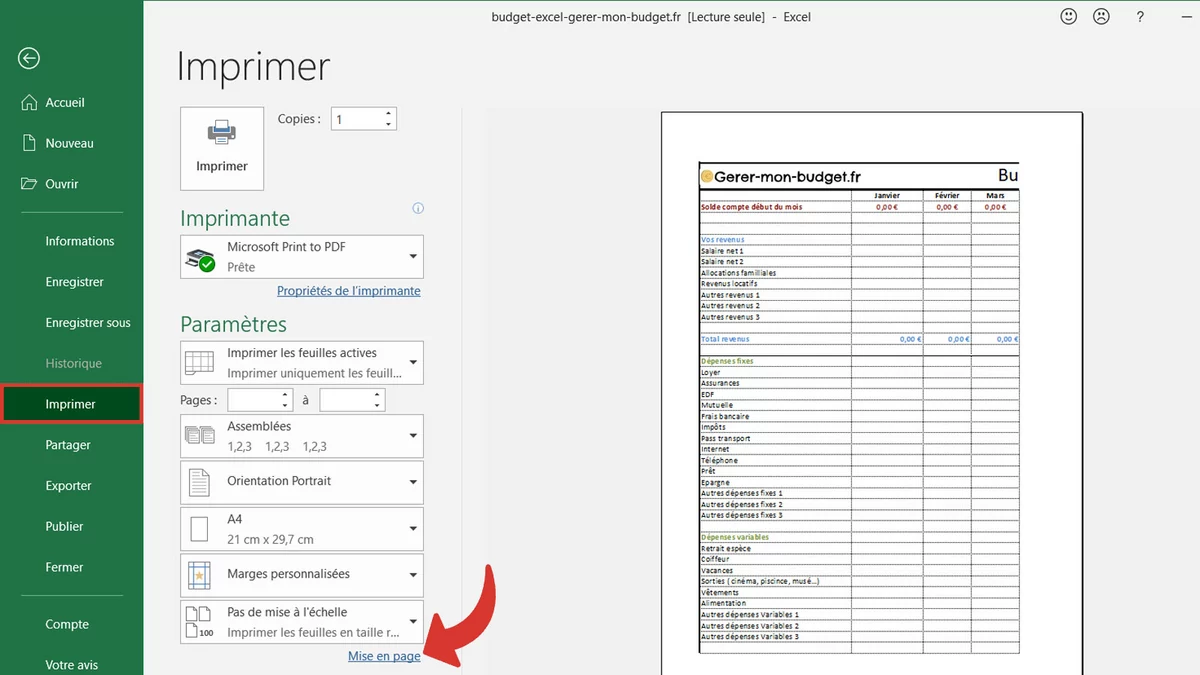Screen dimensions: 1200x675
Task: Click 'Dépenses variables' heading in preview
Action: click(x=734, y=537)
